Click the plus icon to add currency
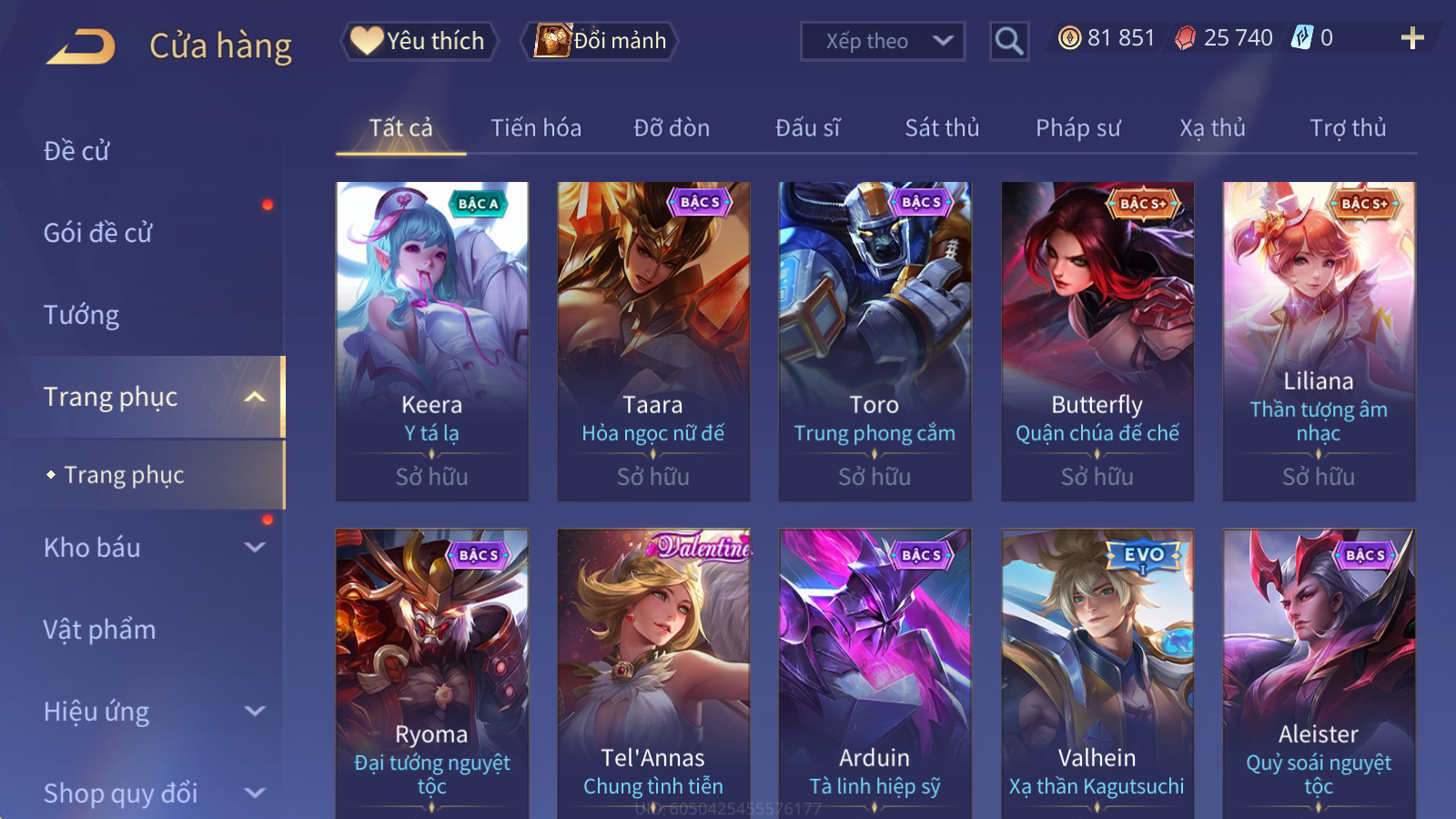 point(1412,38)
